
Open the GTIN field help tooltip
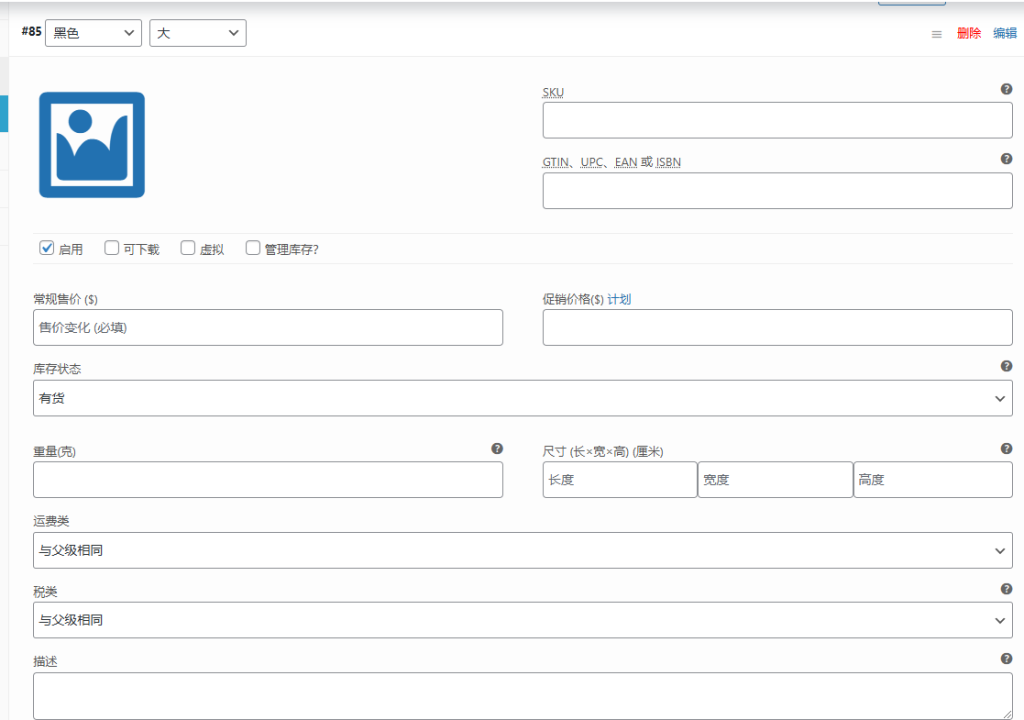1007,158
